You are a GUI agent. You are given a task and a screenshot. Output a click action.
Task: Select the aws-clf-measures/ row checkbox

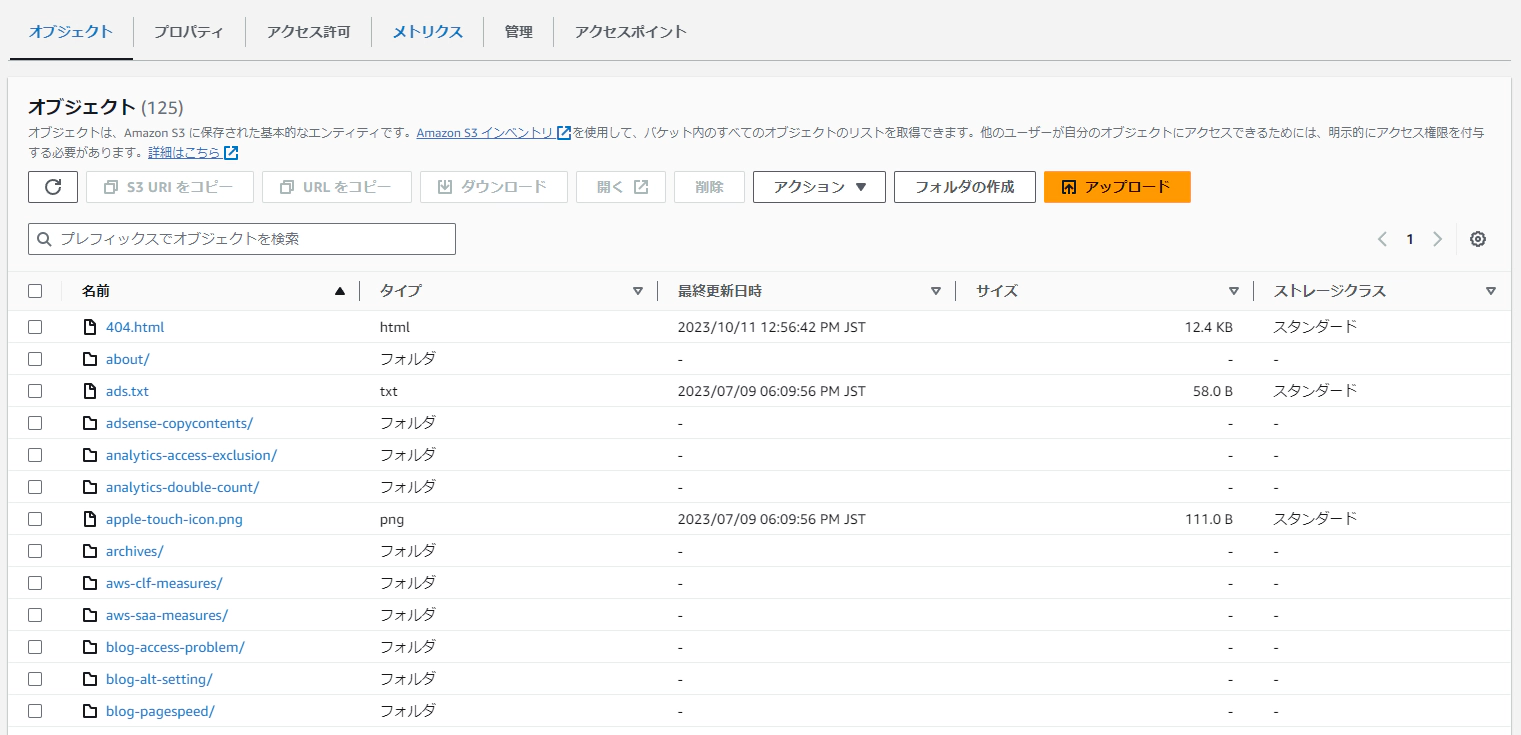tap(35, 583)
